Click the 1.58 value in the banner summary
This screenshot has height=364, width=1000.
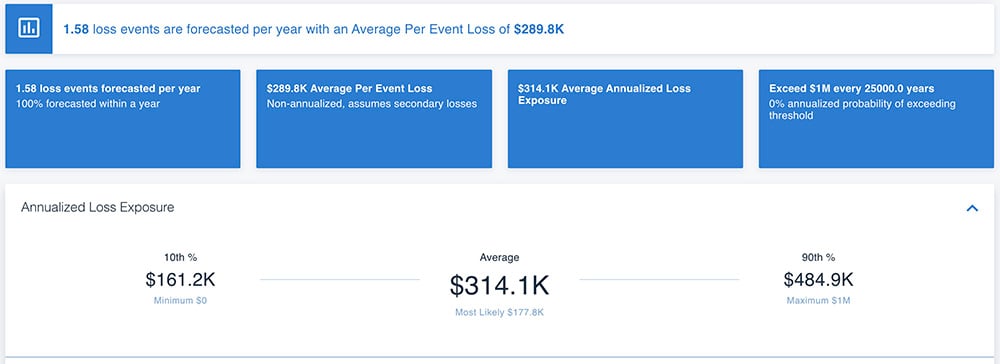pyautogui.click(x=76, y=29)
